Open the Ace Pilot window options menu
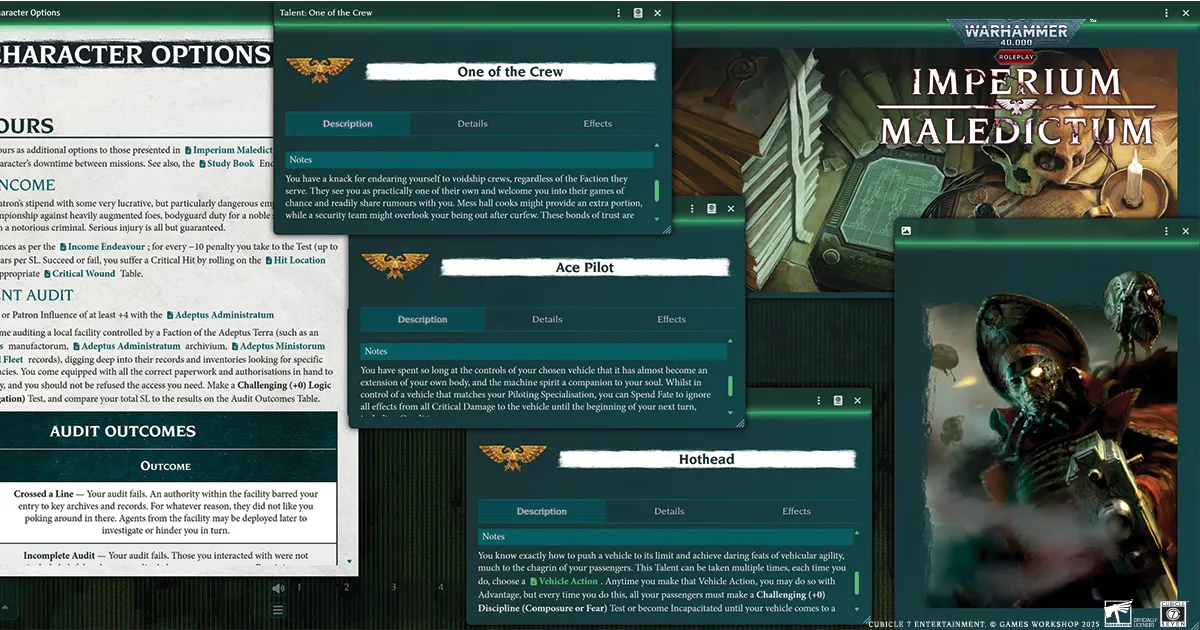The height and width of the screenshot is (630, 1200). click(694, 209)
